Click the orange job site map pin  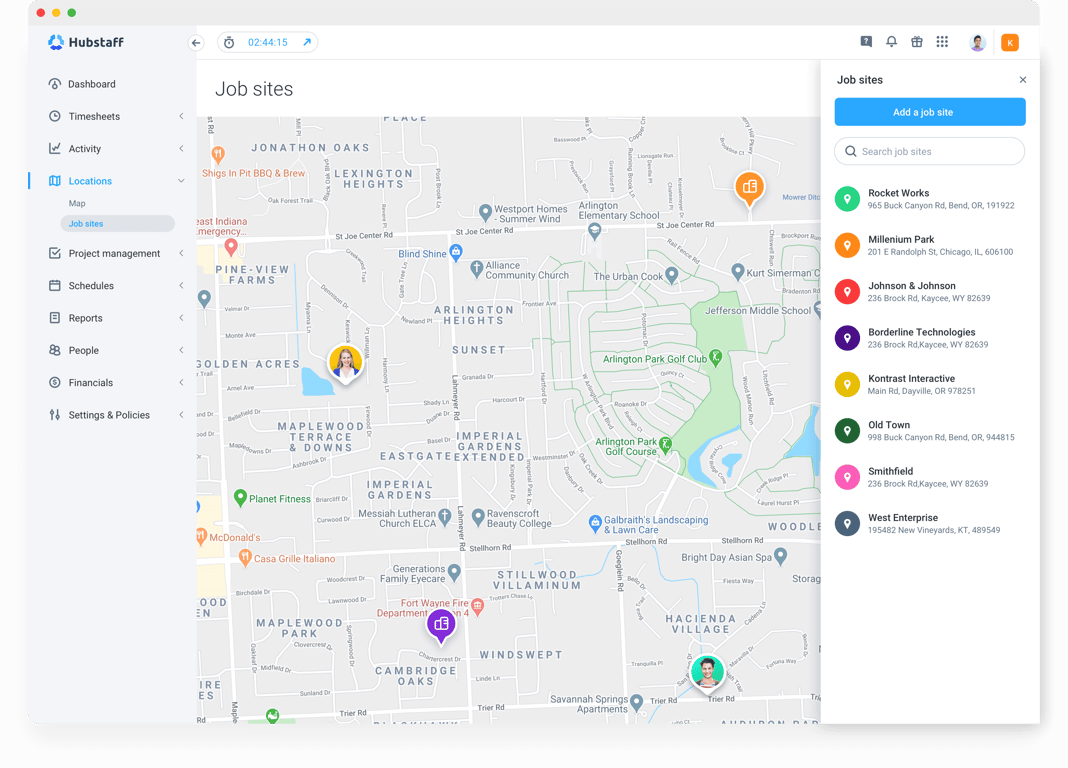coord(749,187)
